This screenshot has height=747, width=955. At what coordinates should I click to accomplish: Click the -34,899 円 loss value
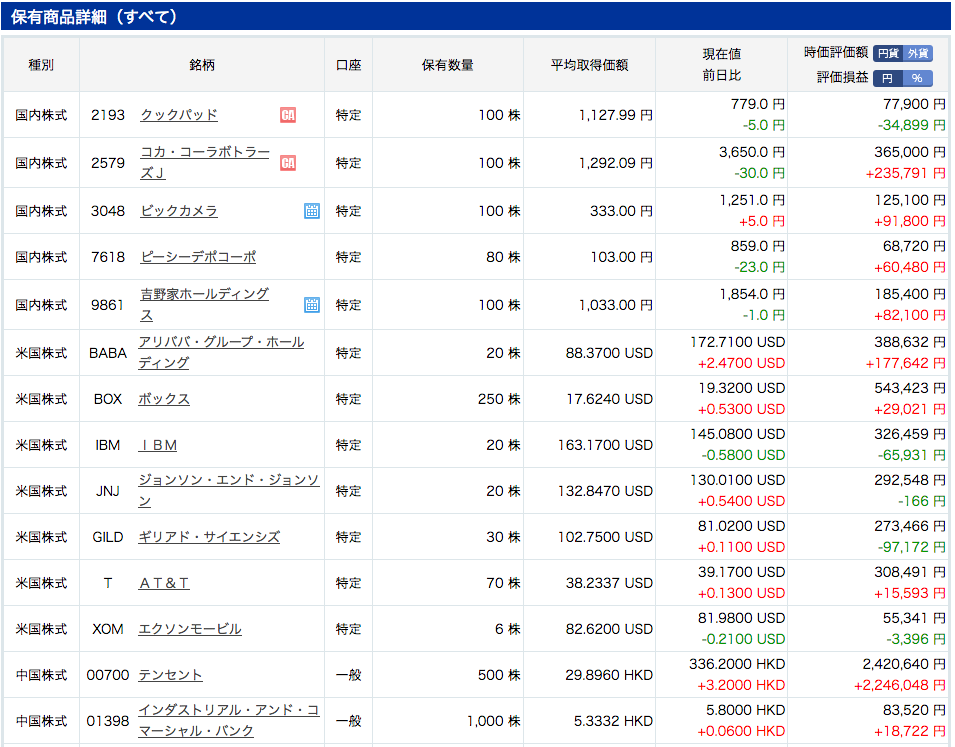[912, 126]
